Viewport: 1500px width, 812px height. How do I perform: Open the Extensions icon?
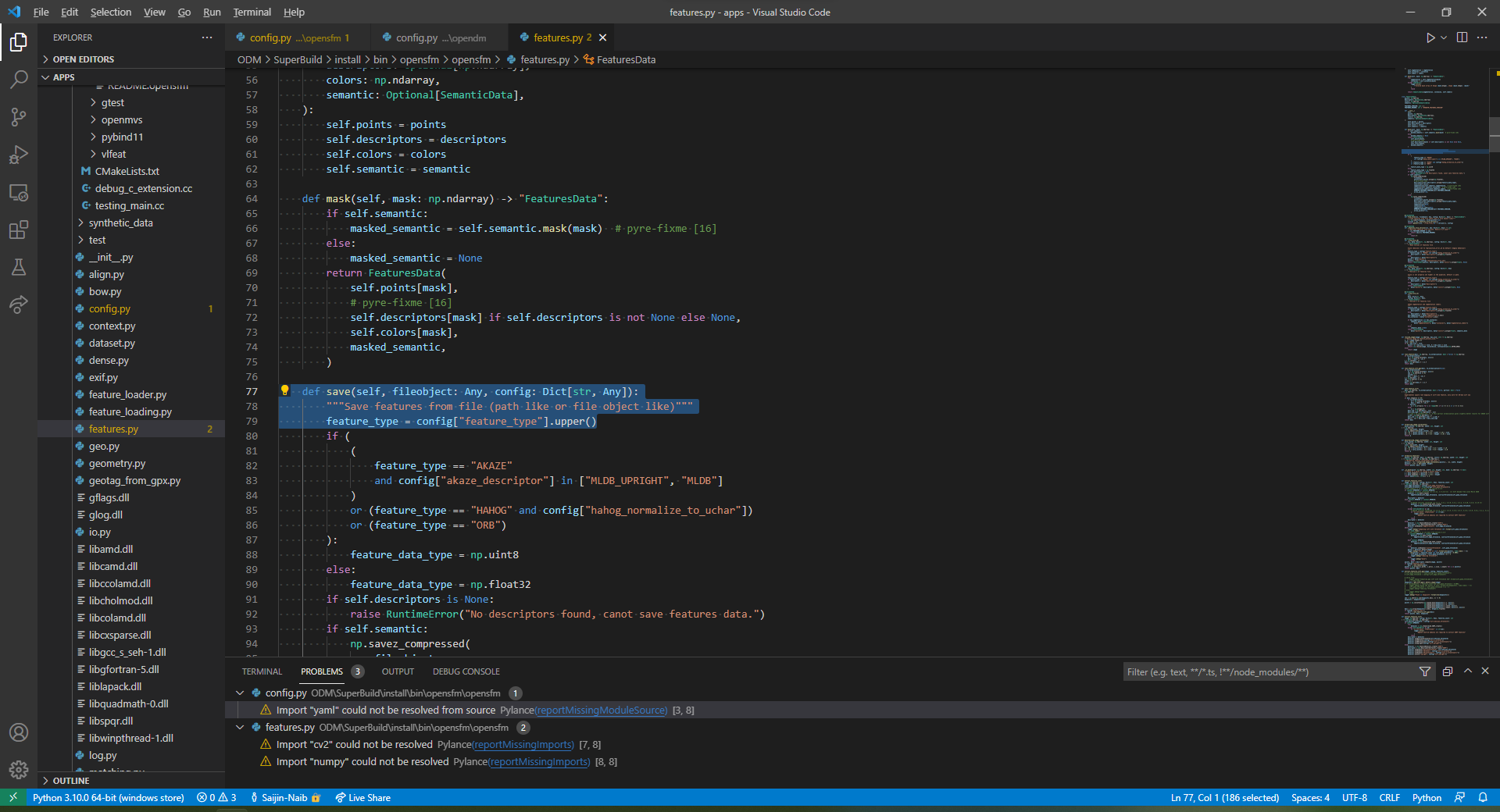pos(19,230)
